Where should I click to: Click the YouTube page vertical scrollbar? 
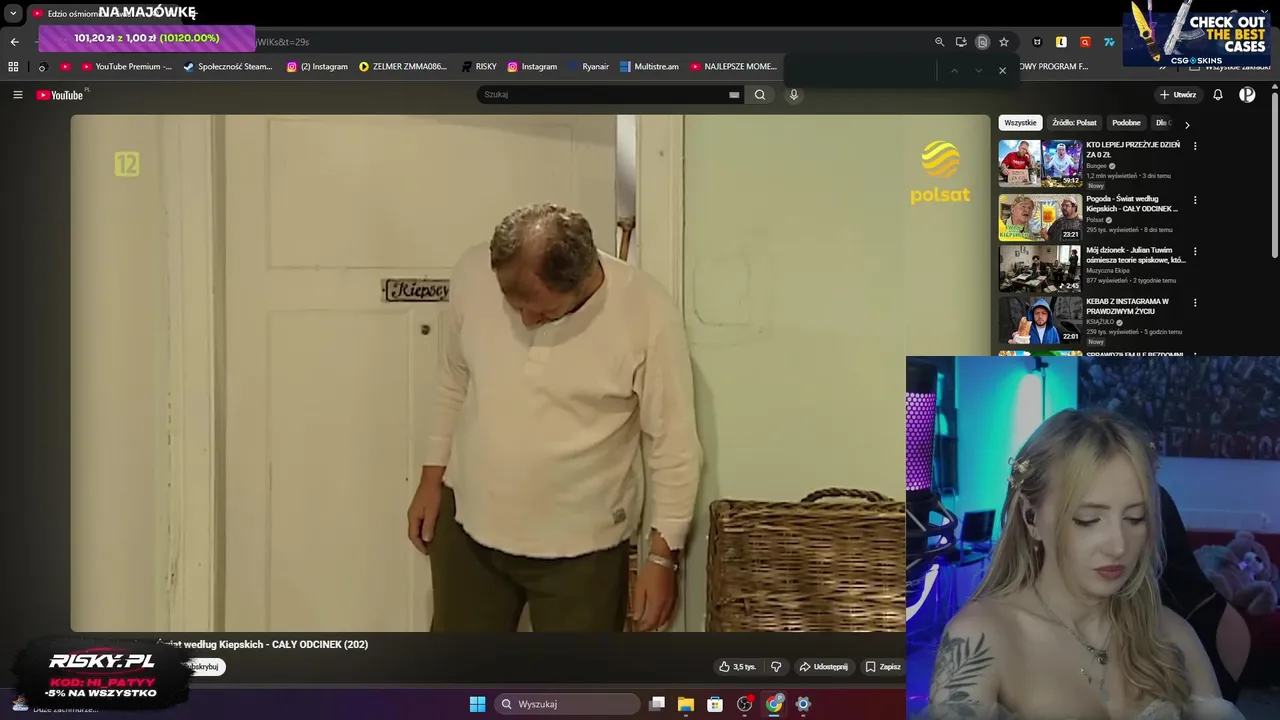coord(1275,175)
